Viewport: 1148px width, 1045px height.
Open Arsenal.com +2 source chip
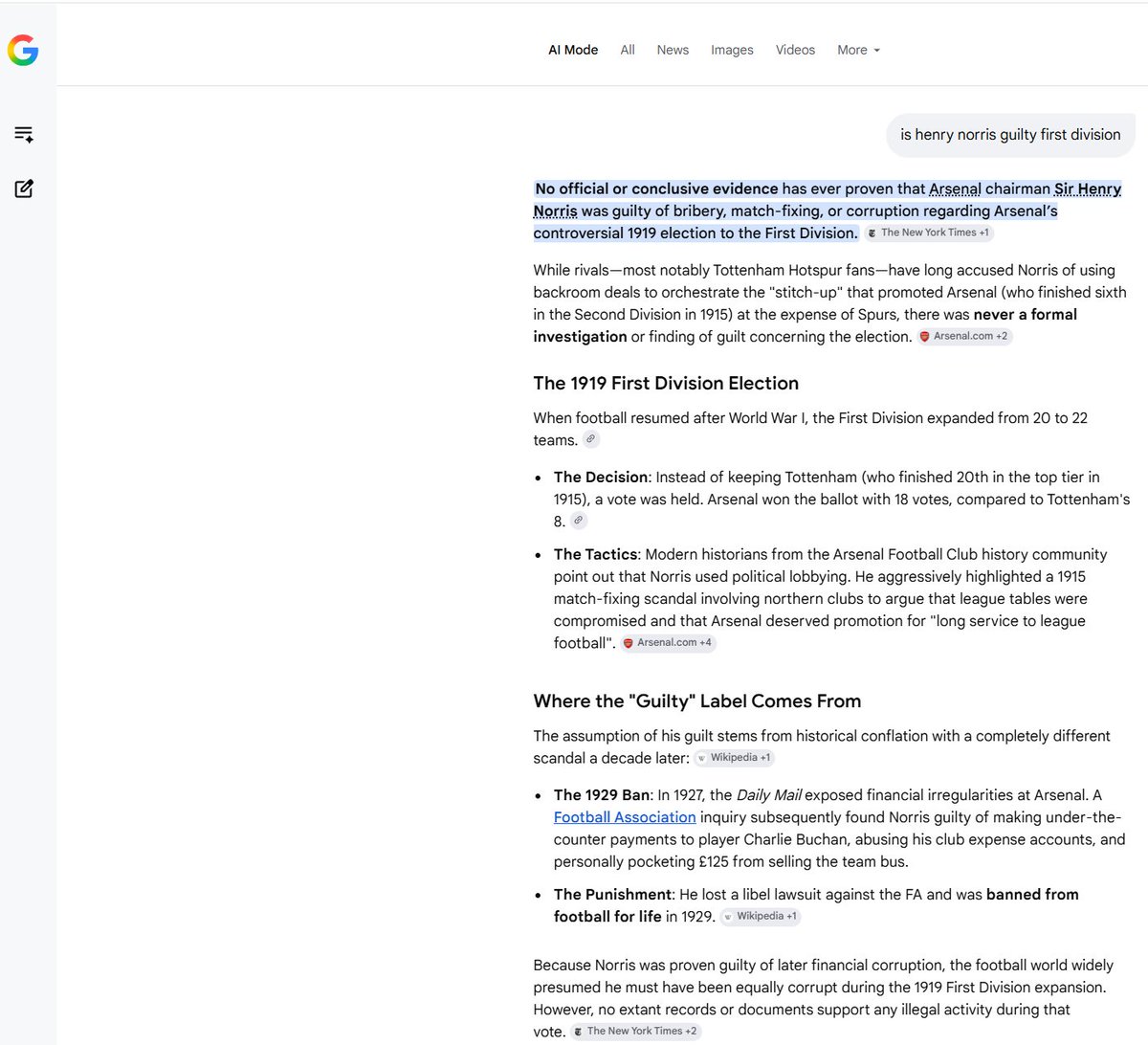[x=964, y=336]
